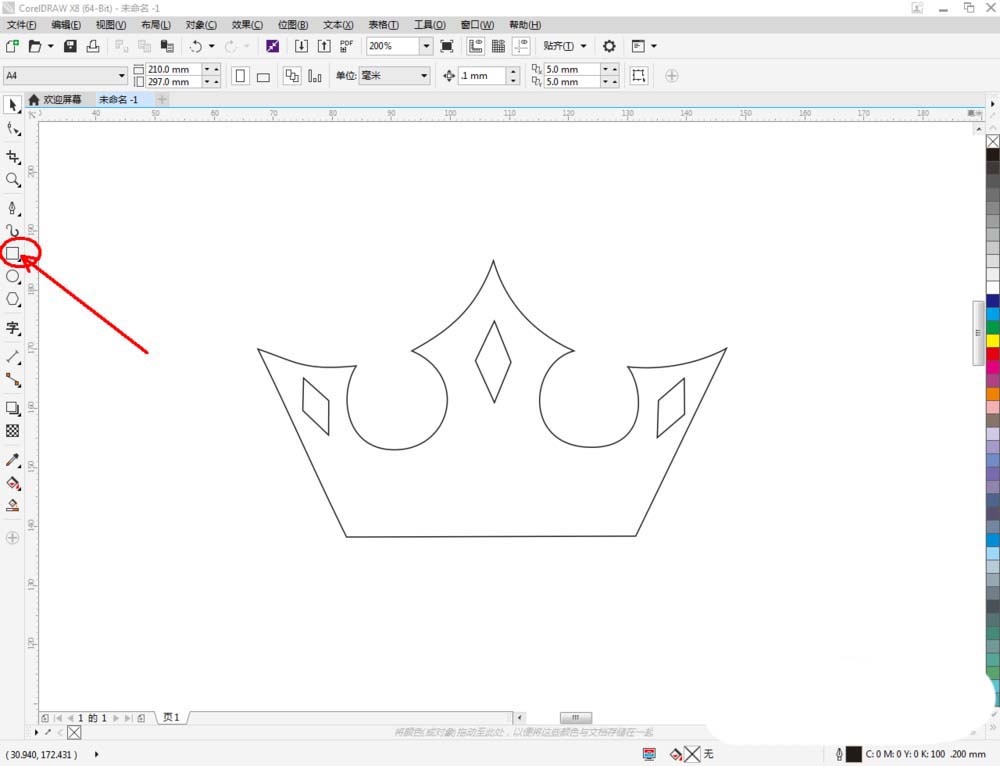
Task: Click the Undo arrow icon
Action: coord(196,46)
